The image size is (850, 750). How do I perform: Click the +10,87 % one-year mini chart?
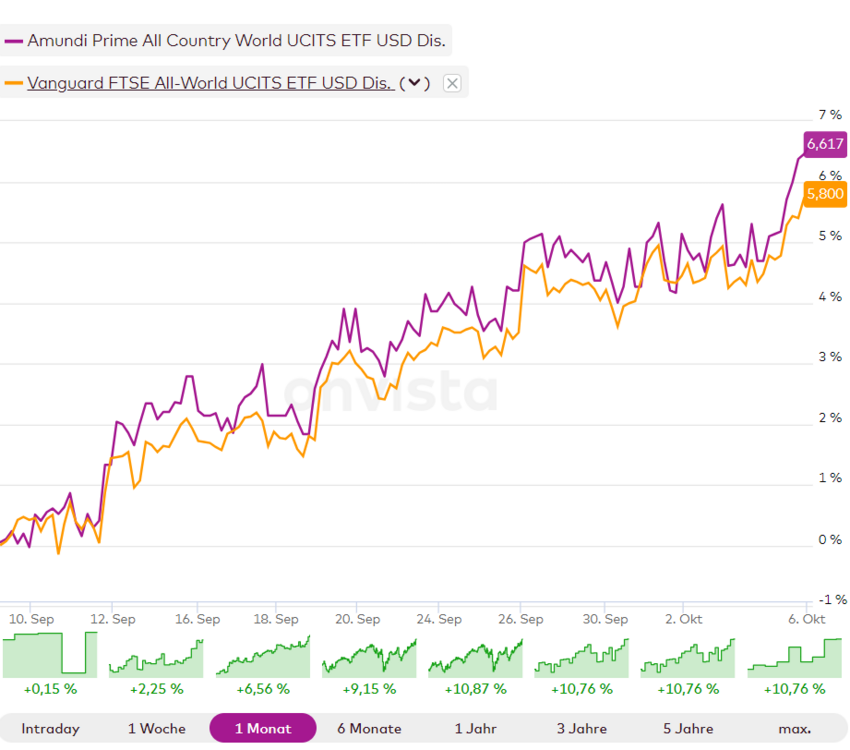click(x=476, y=655)
